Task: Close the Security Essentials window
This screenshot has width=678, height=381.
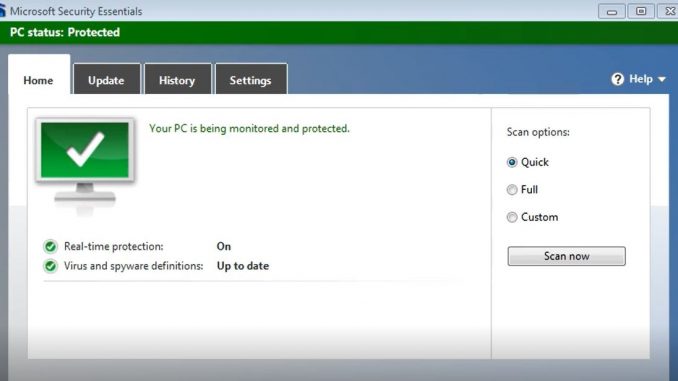Action: [x=668, y=11]
